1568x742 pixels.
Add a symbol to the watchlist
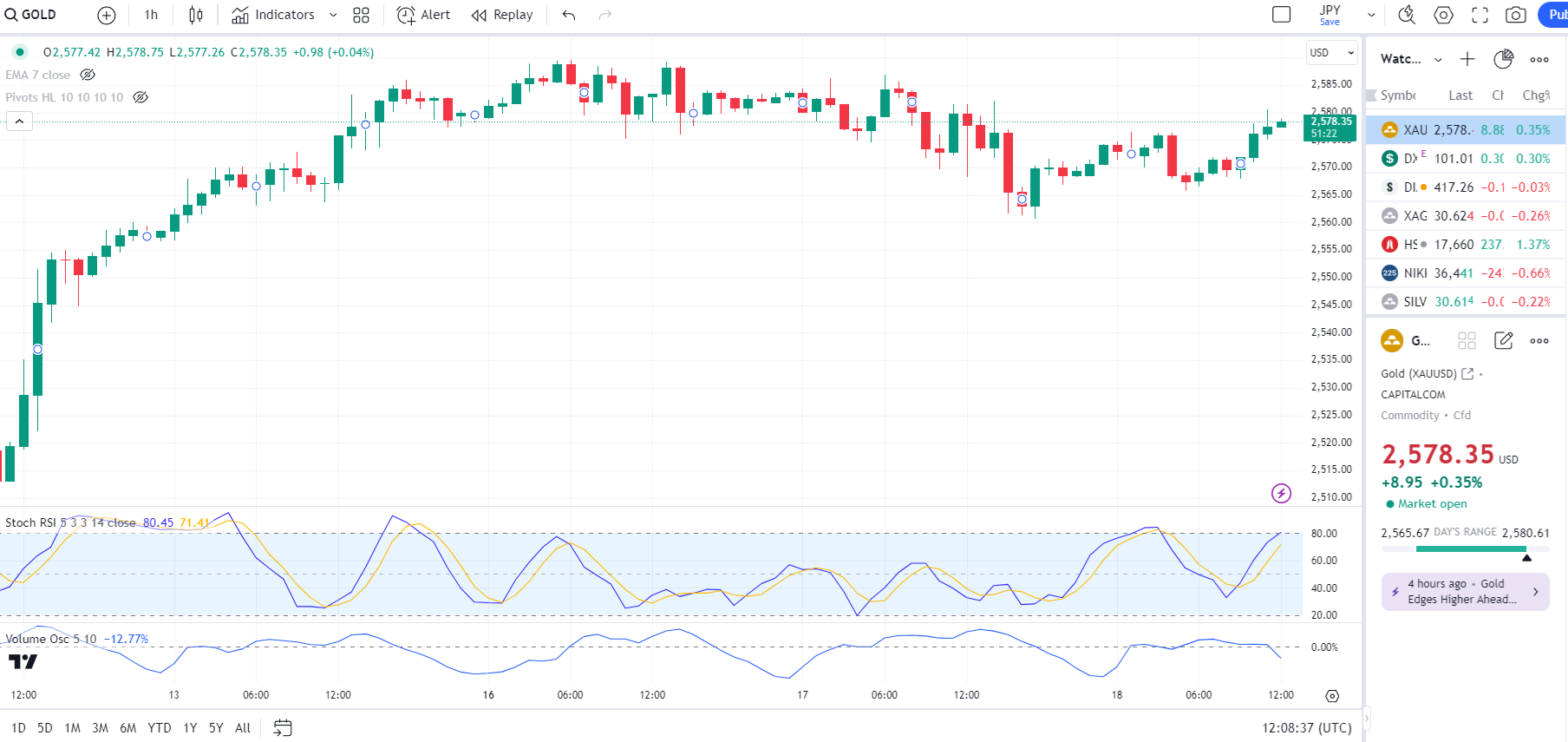pyautogui.click(x=1467, y=59)
